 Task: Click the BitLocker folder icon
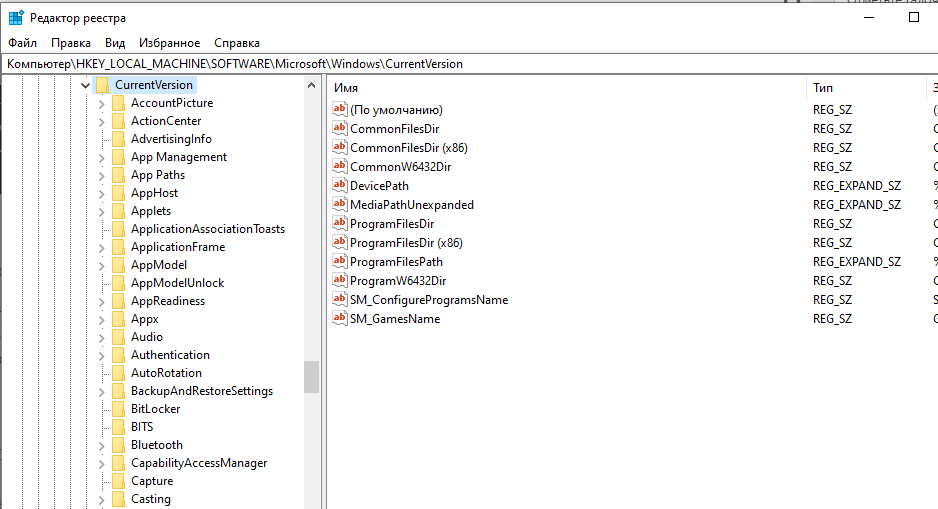pos(118,409)
